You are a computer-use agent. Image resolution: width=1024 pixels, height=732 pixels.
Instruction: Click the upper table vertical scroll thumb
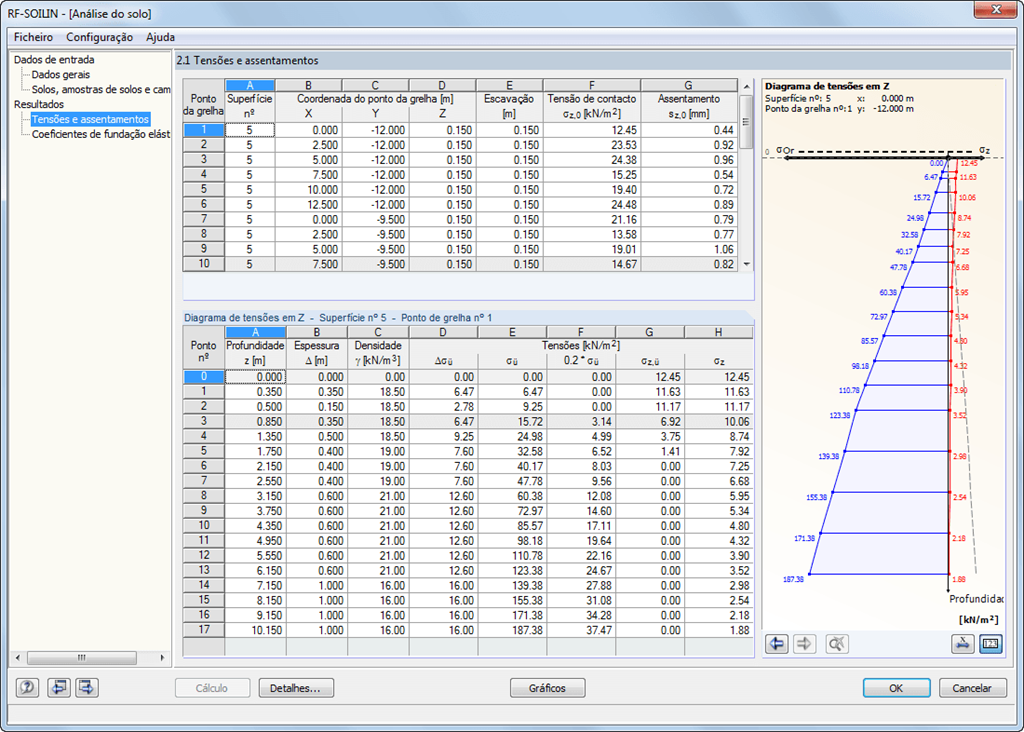coord(746,122)
